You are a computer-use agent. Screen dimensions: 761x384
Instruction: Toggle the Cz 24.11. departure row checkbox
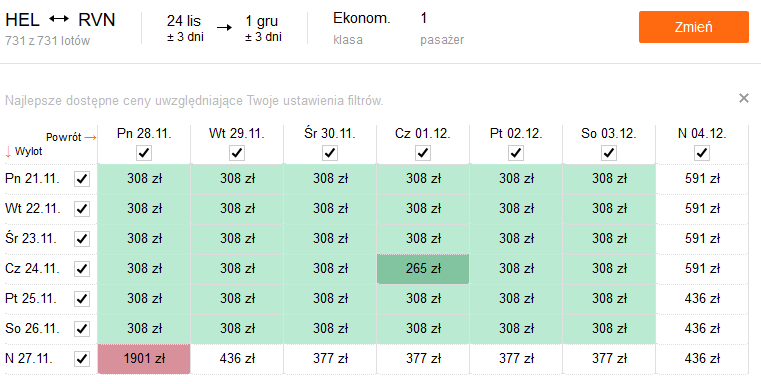(82, 268)
